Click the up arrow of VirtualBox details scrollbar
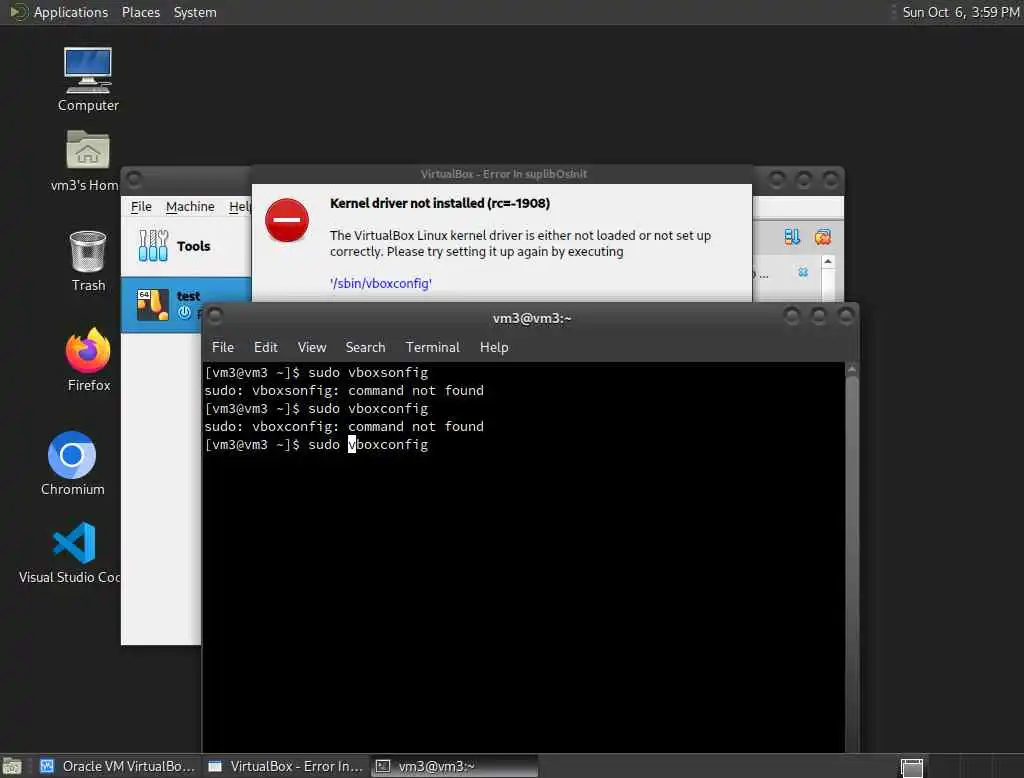This screenshot has height=778, width=1024. click(x=828, y=261)
